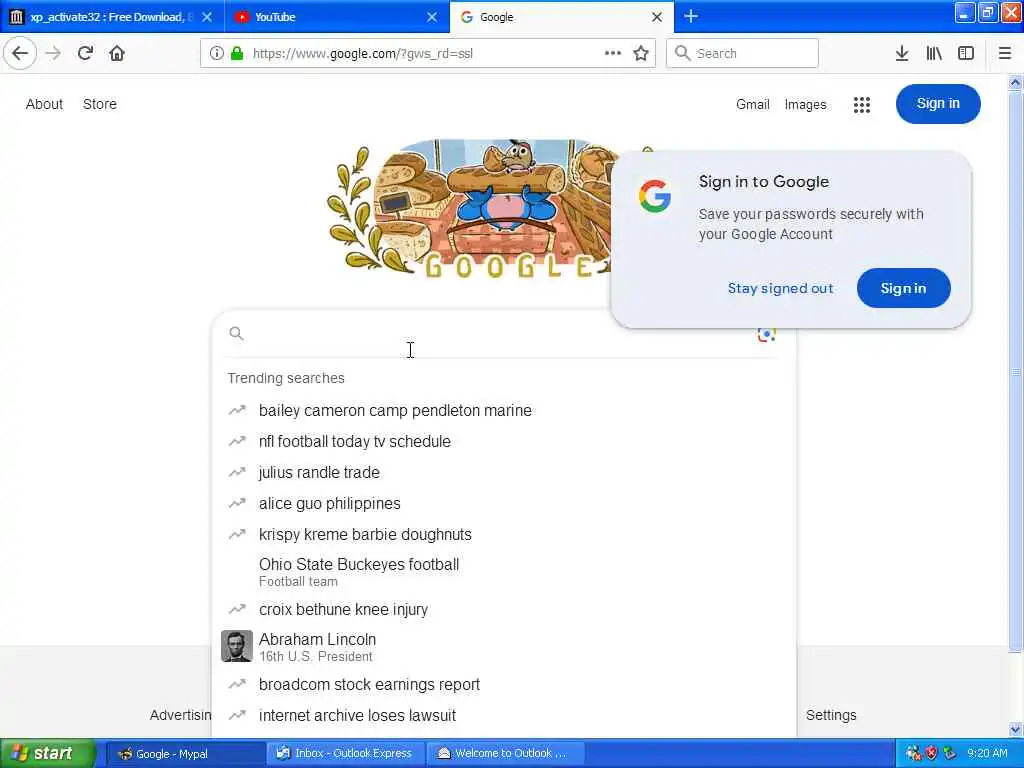Screen dimensions: 1024x768
Task: Click Sign in inside the Google popup
Action: click(x=903, y=288)
